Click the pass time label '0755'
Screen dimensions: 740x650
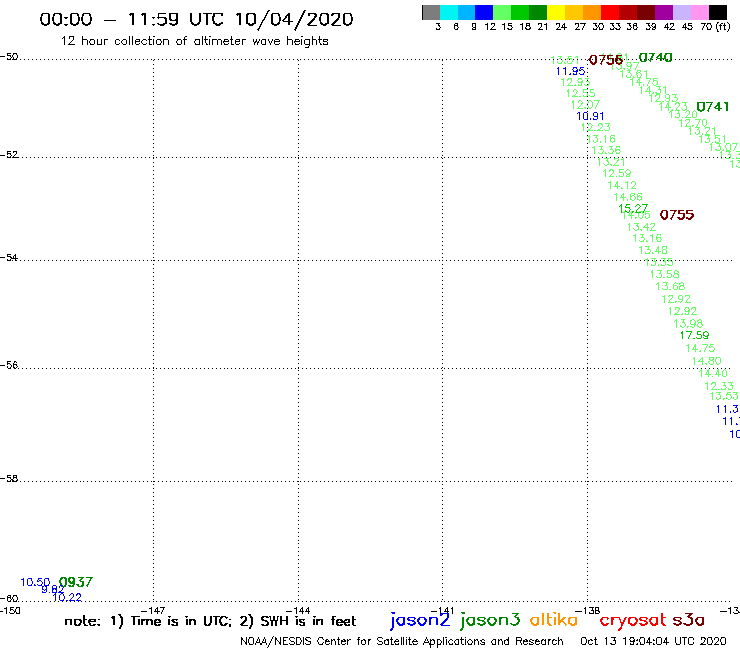pyautogui.click(x=677, y=215)
